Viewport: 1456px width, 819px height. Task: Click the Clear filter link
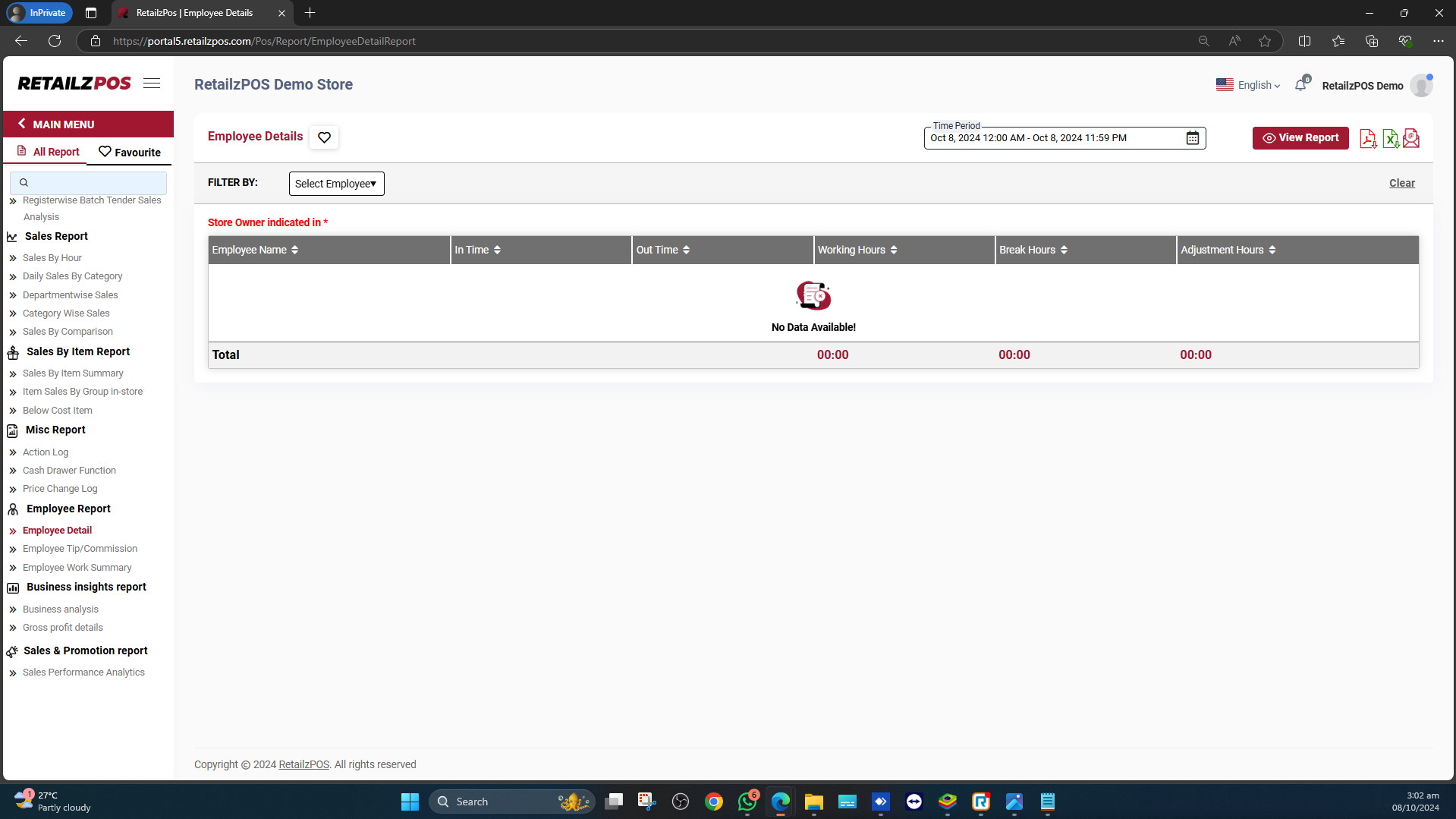click(1401, 183)
